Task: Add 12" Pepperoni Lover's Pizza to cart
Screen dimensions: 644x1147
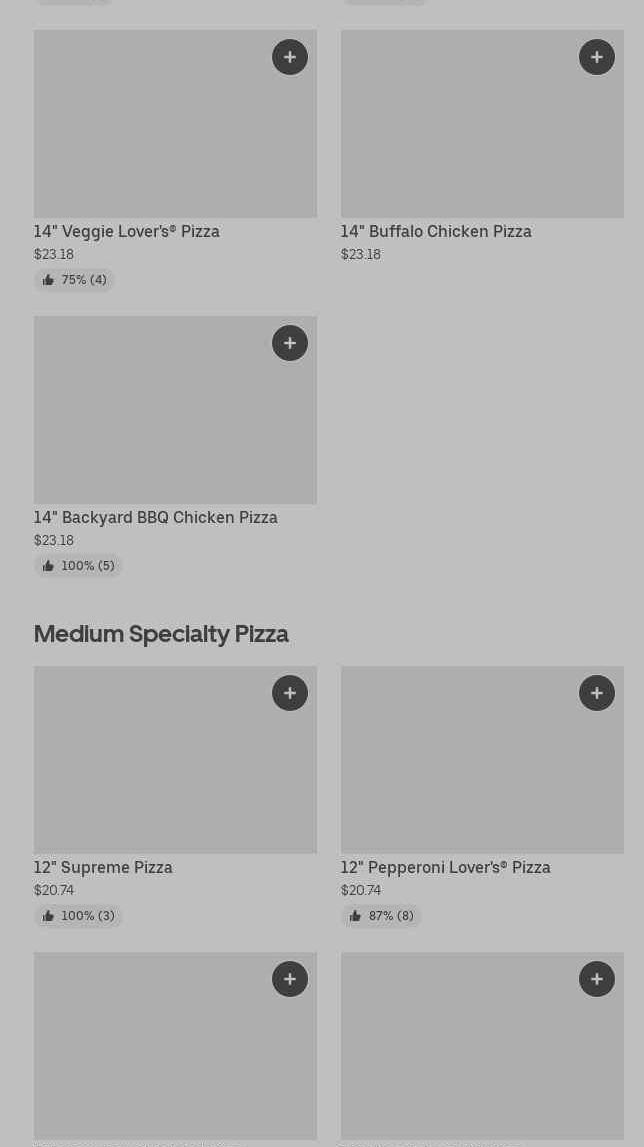Action: tap(597, 693)
